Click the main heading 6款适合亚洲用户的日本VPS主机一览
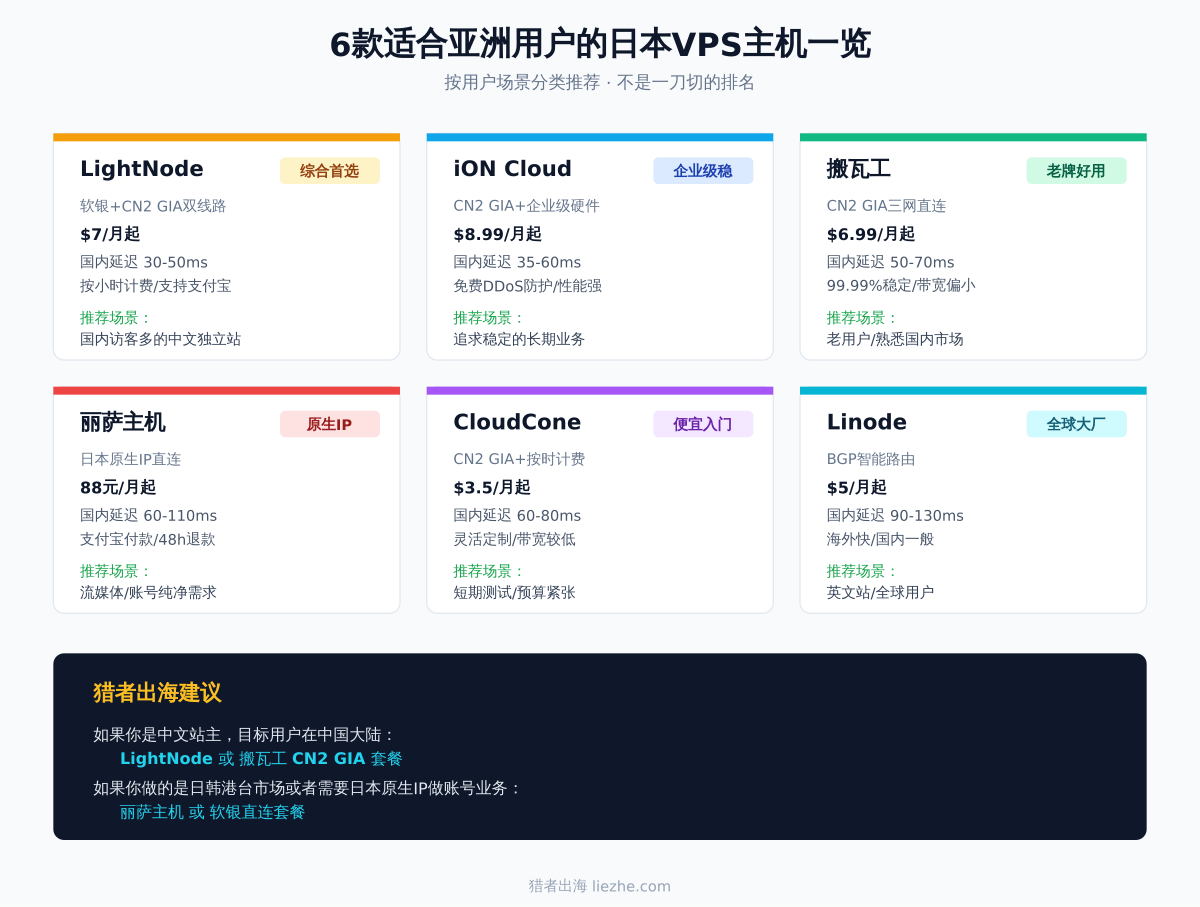Screen dimensions: 1200x907 600,44
